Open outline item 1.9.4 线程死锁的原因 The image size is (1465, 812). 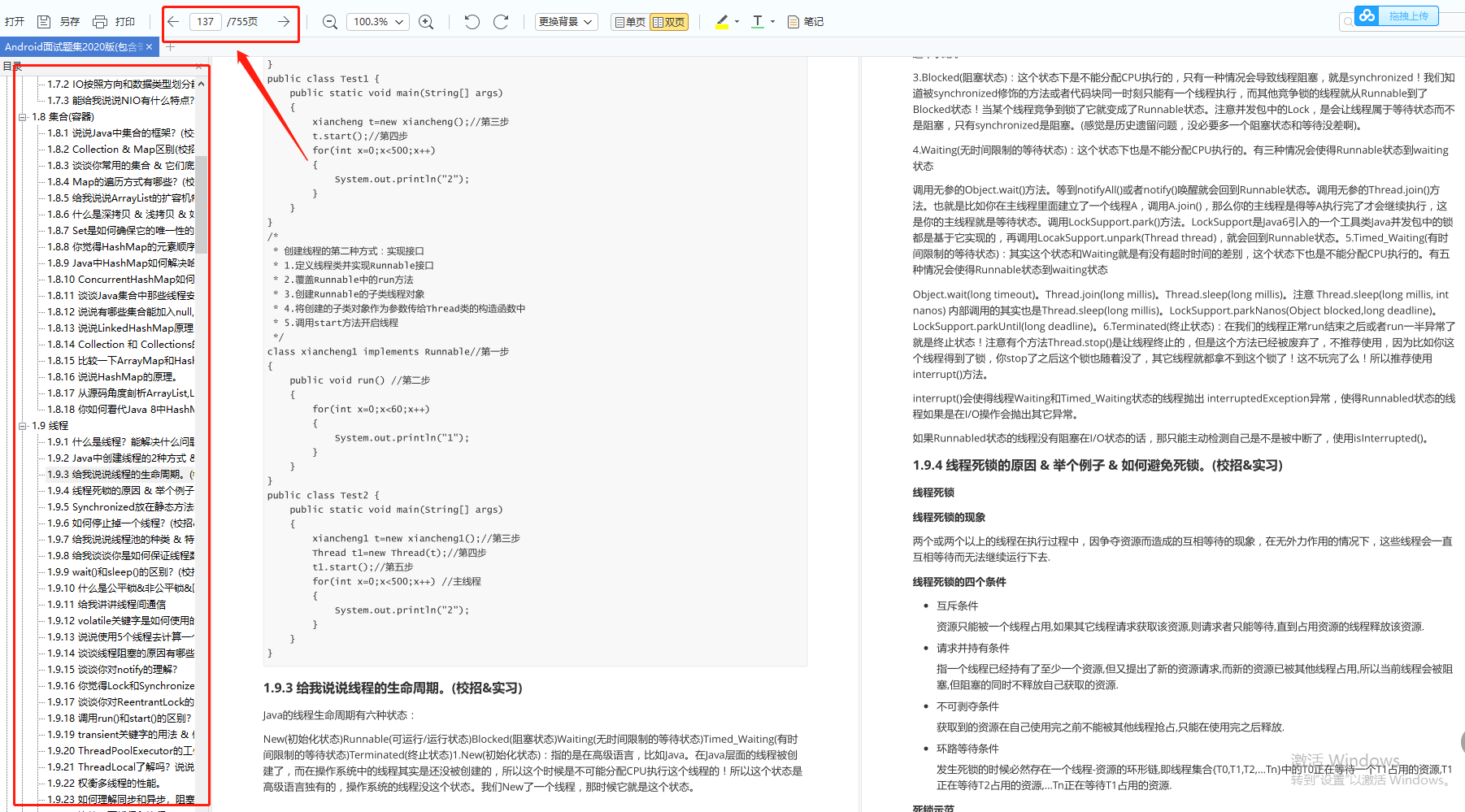(x=120, y=491)
